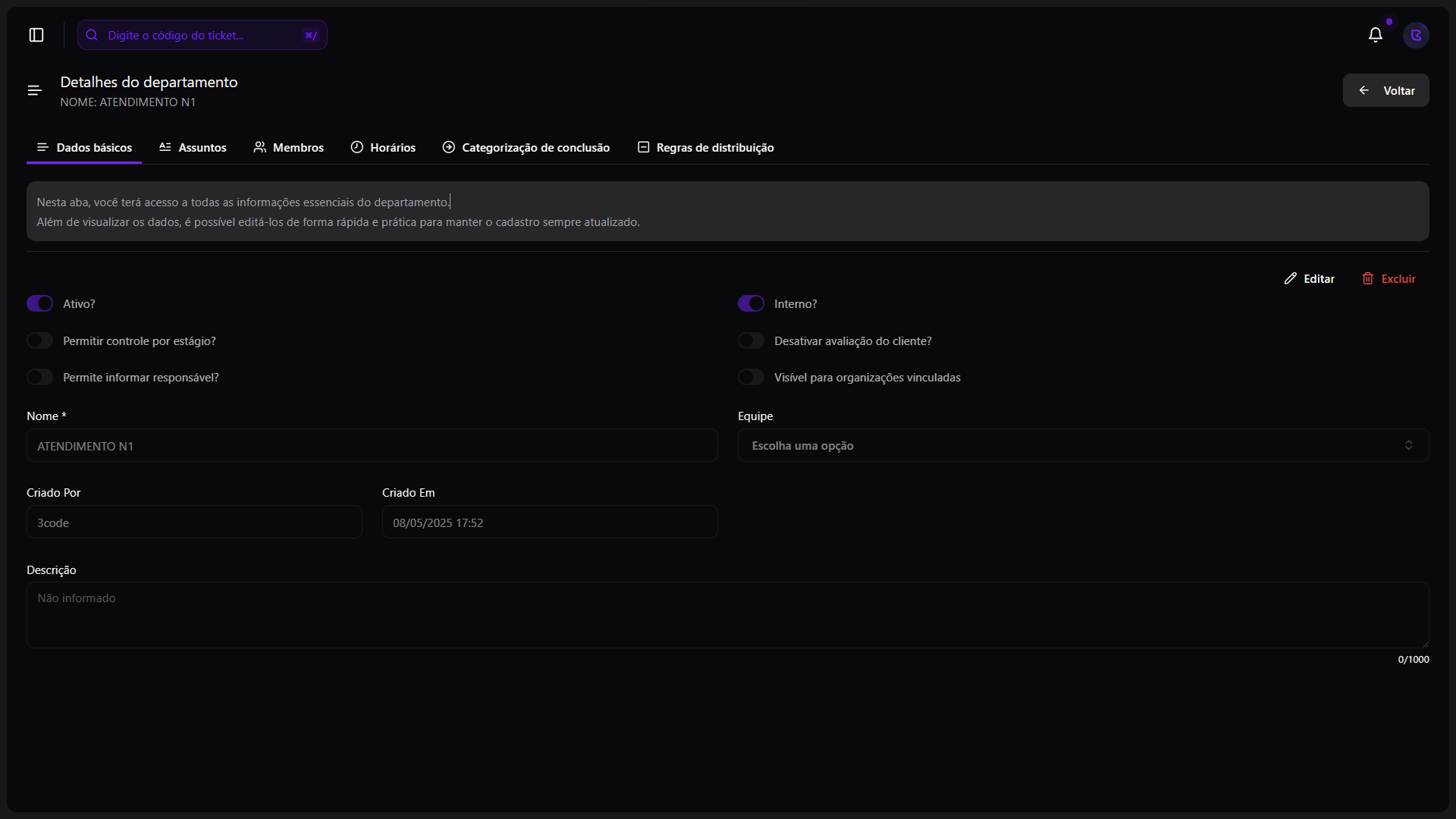Click the hamburger menu beside the page title

(x=34, y=91)
